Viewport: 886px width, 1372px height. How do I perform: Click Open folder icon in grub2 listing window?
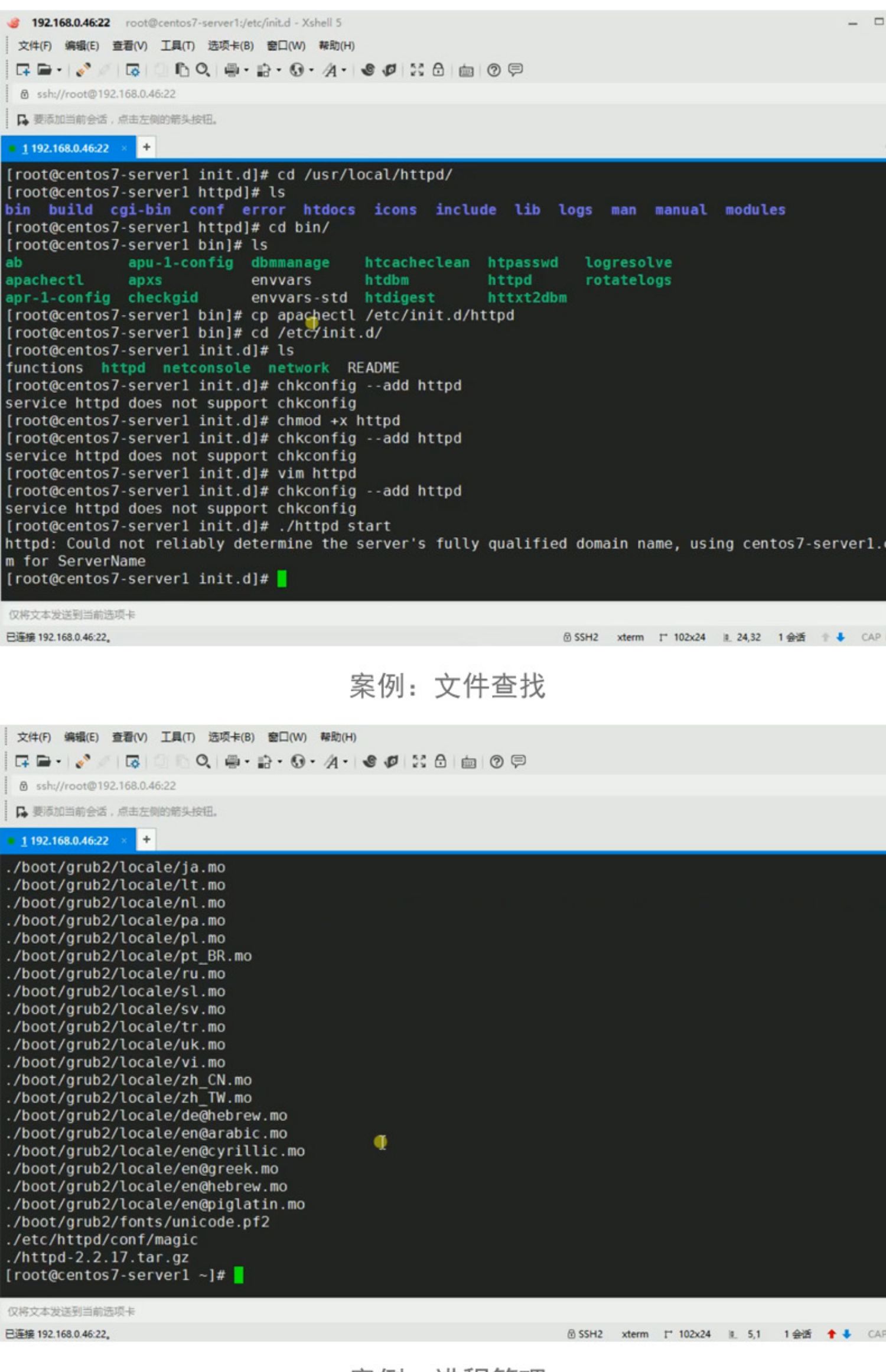coord(44,761)
